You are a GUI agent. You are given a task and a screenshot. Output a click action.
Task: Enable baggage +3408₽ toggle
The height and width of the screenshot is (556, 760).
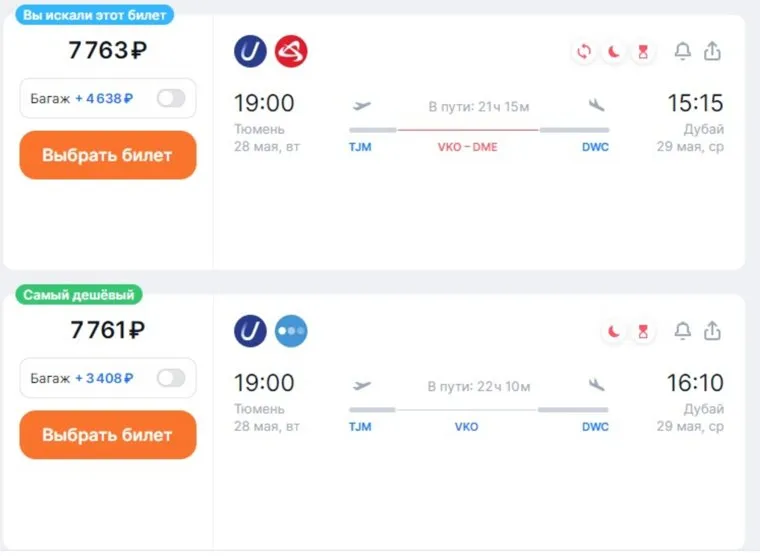click(171, 378)
